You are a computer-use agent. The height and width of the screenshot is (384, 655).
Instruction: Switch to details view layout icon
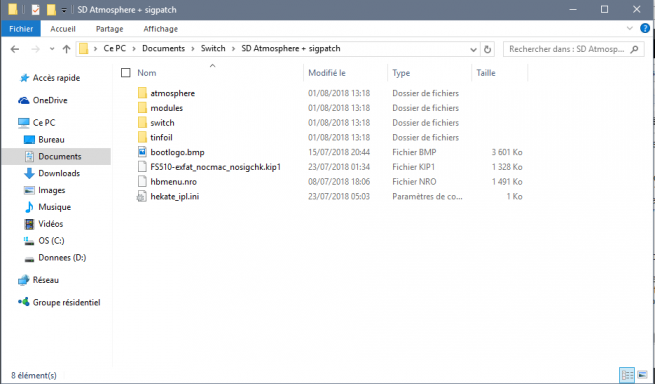pyautogui.click(x=627, y=375)
